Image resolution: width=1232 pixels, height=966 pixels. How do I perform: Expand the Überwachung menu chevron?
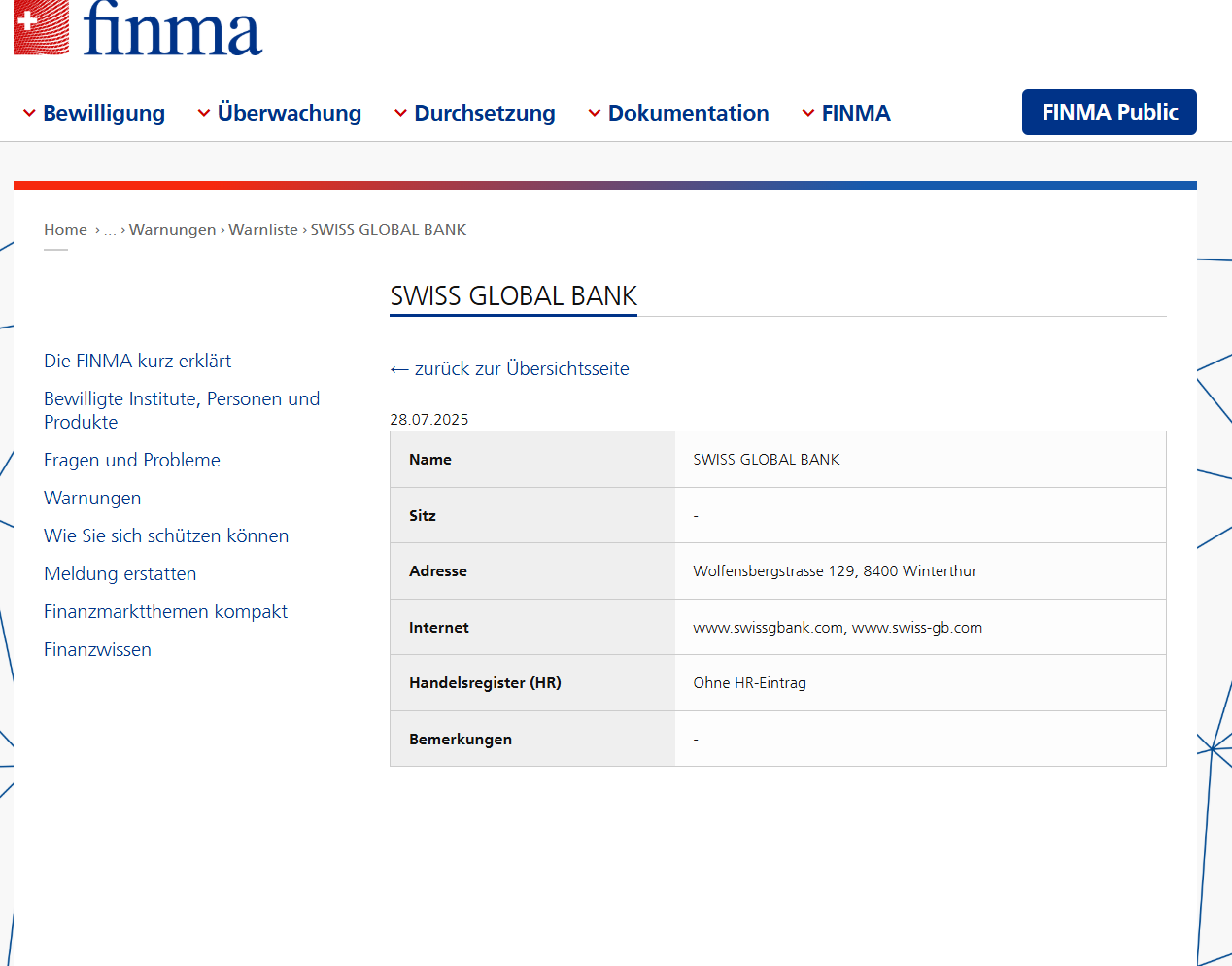204,114
